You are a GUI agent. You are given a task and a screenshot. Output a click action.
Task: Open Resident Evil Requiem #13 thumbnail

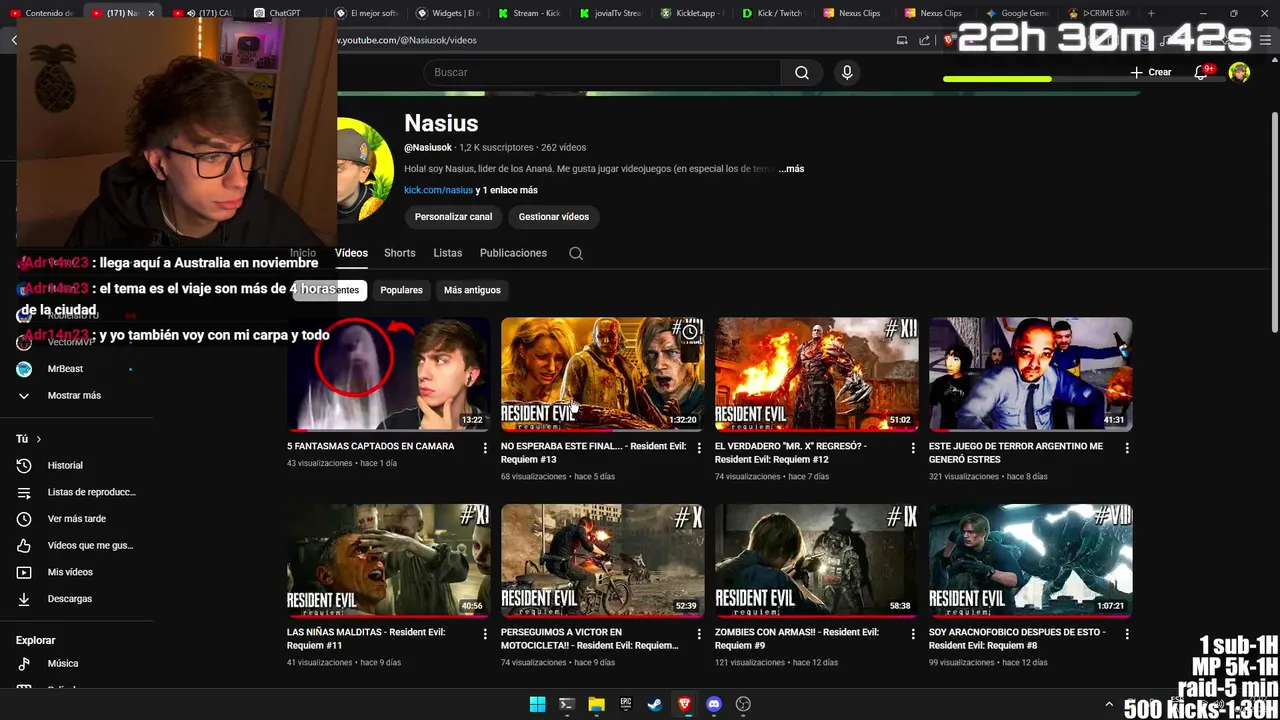602,374
